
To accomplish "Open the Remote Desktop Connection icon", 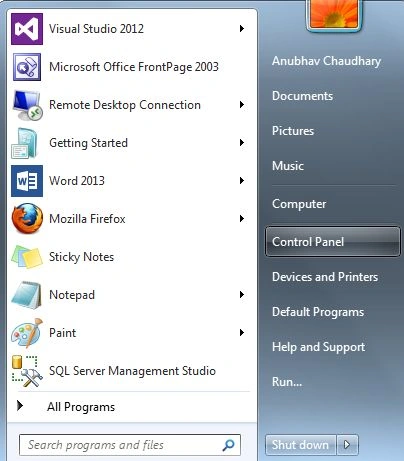I will pyautogui.click(x=27, y=105).
